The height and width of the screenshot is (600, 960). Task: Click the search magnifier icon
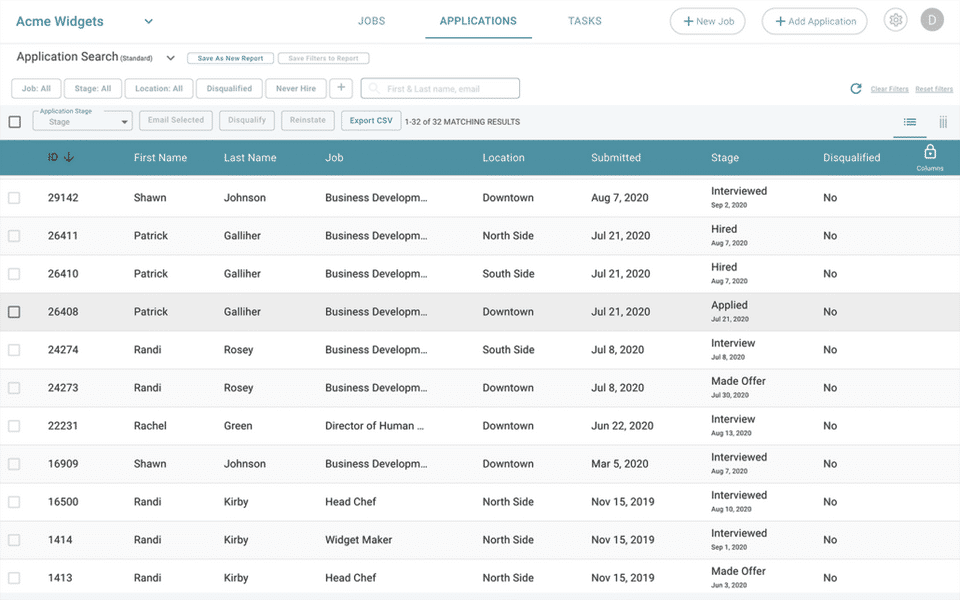pyautogui.click(x=373, y=89)
